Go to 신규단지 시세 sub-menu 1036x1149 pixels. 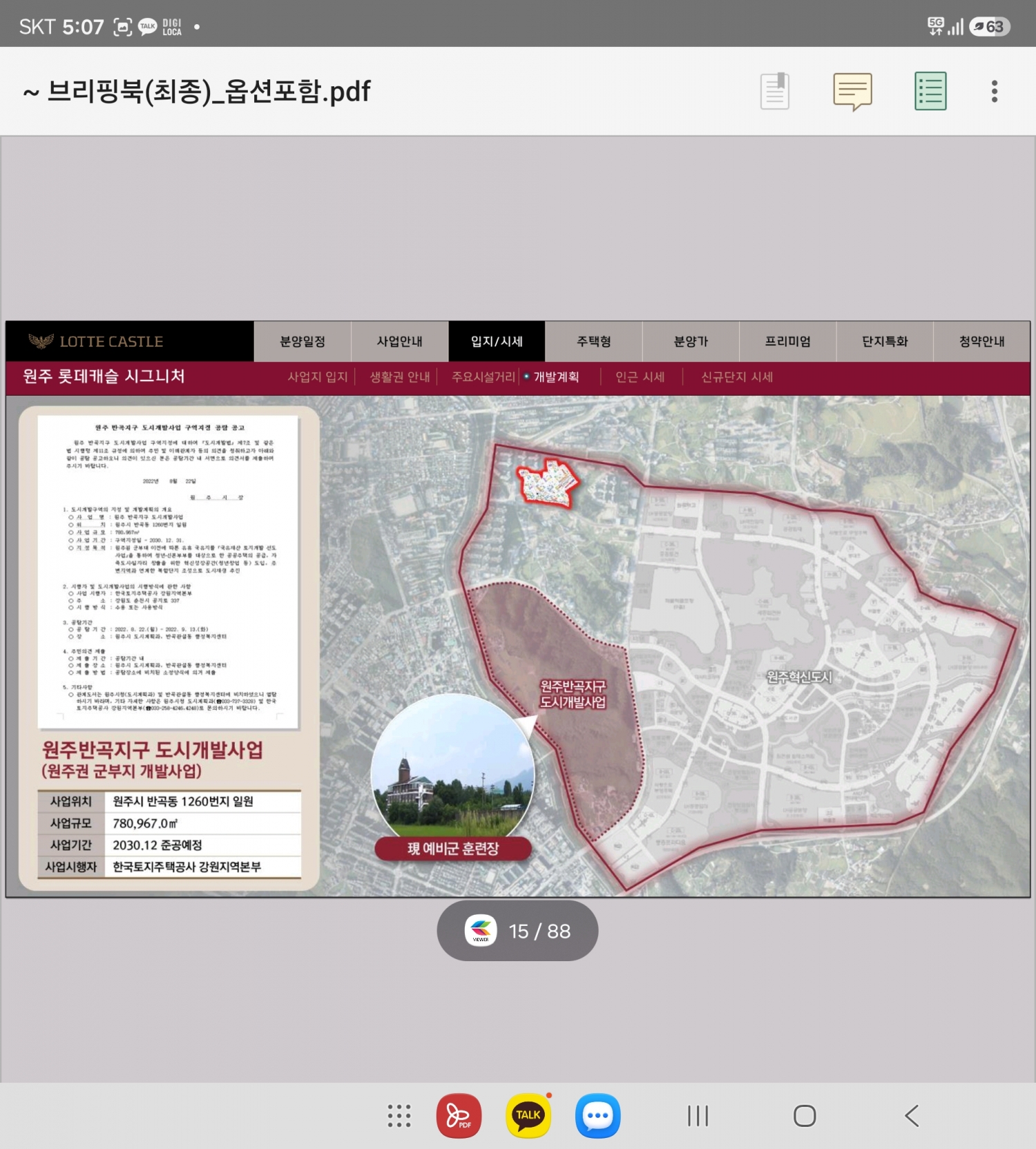coord(737,377)
